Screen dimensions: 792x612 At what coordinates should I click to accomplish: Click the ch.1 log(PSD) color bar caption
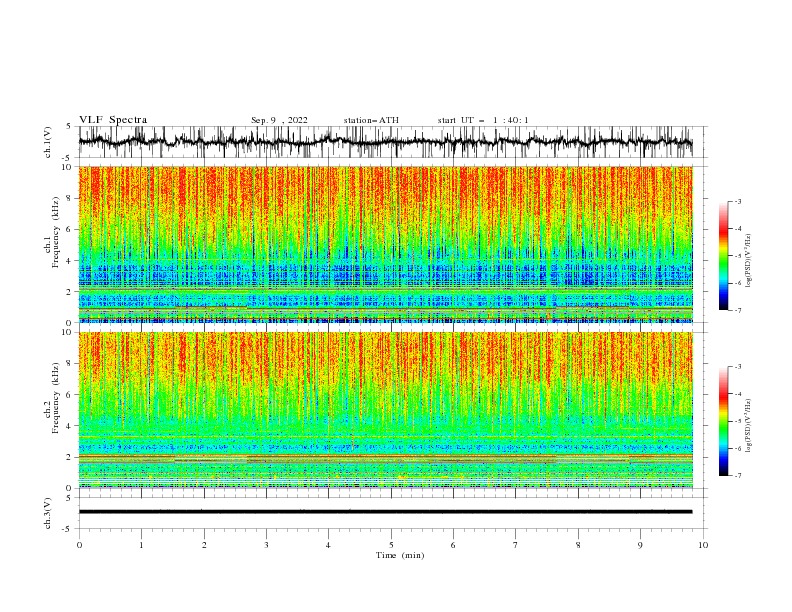(x=748, y=260)
